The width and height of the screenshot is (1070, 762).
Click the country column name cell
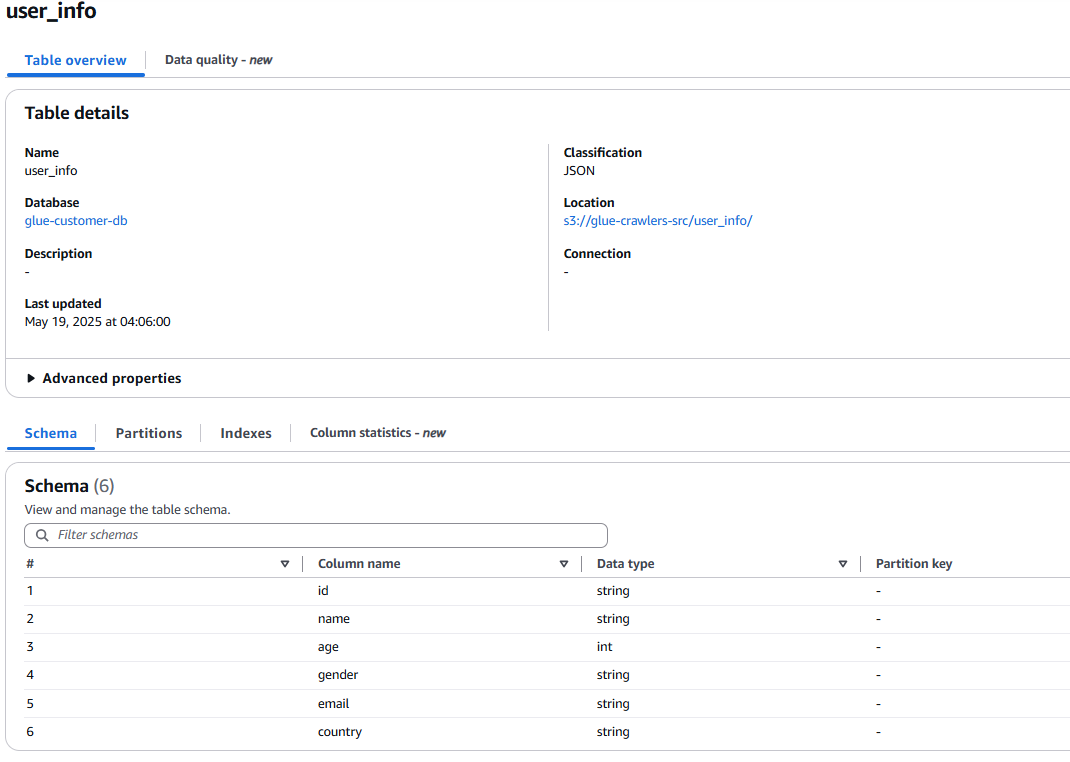coord(340,732)
